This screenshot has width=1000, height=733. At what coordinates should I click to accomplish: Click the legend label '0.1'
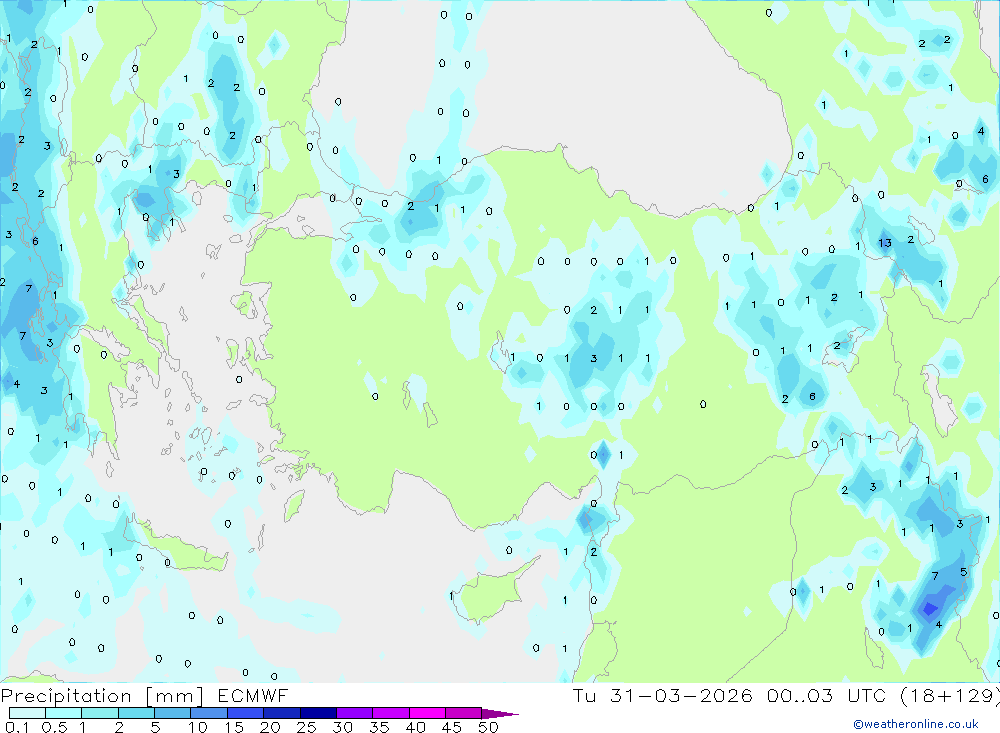[17, 727]
